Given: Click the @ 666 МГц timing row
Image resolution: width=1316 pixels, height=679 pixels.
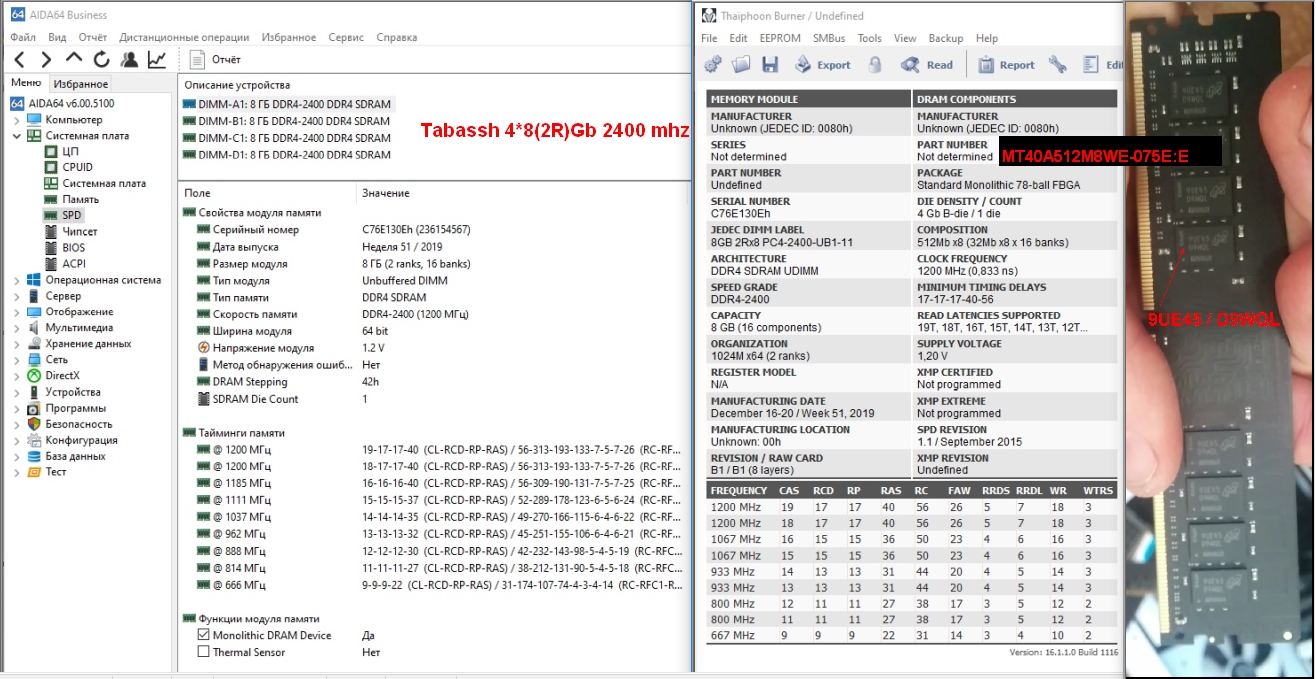Looking at the screenshot, I should (434, 585).
